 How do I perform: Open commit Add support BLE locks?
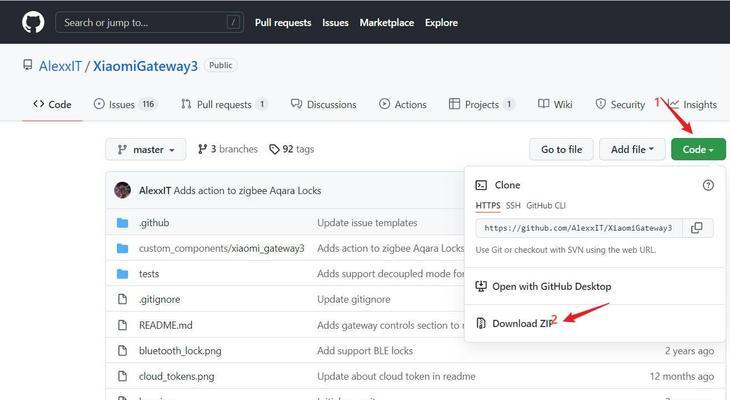tap(365, 351)
